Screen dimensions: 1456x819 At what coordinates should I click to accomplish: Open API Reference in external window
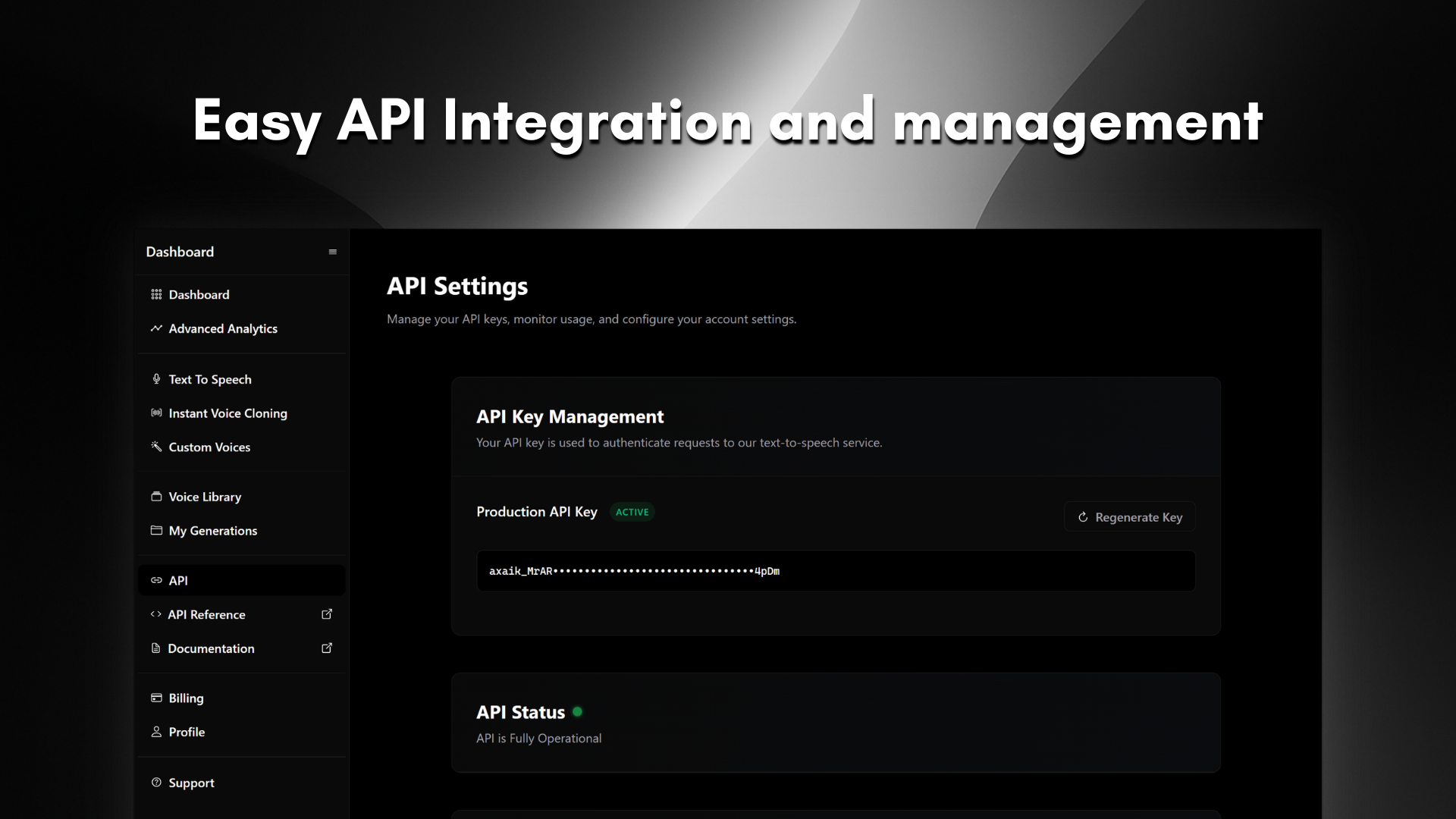[x=327, y=614]
